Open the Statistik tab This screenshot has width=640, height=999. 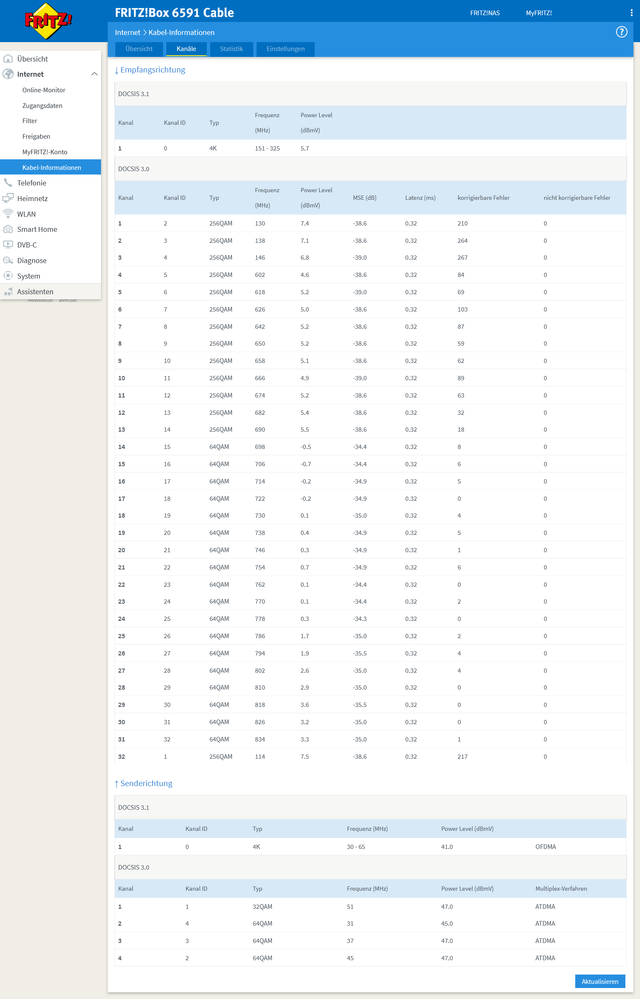coord(231,49)
